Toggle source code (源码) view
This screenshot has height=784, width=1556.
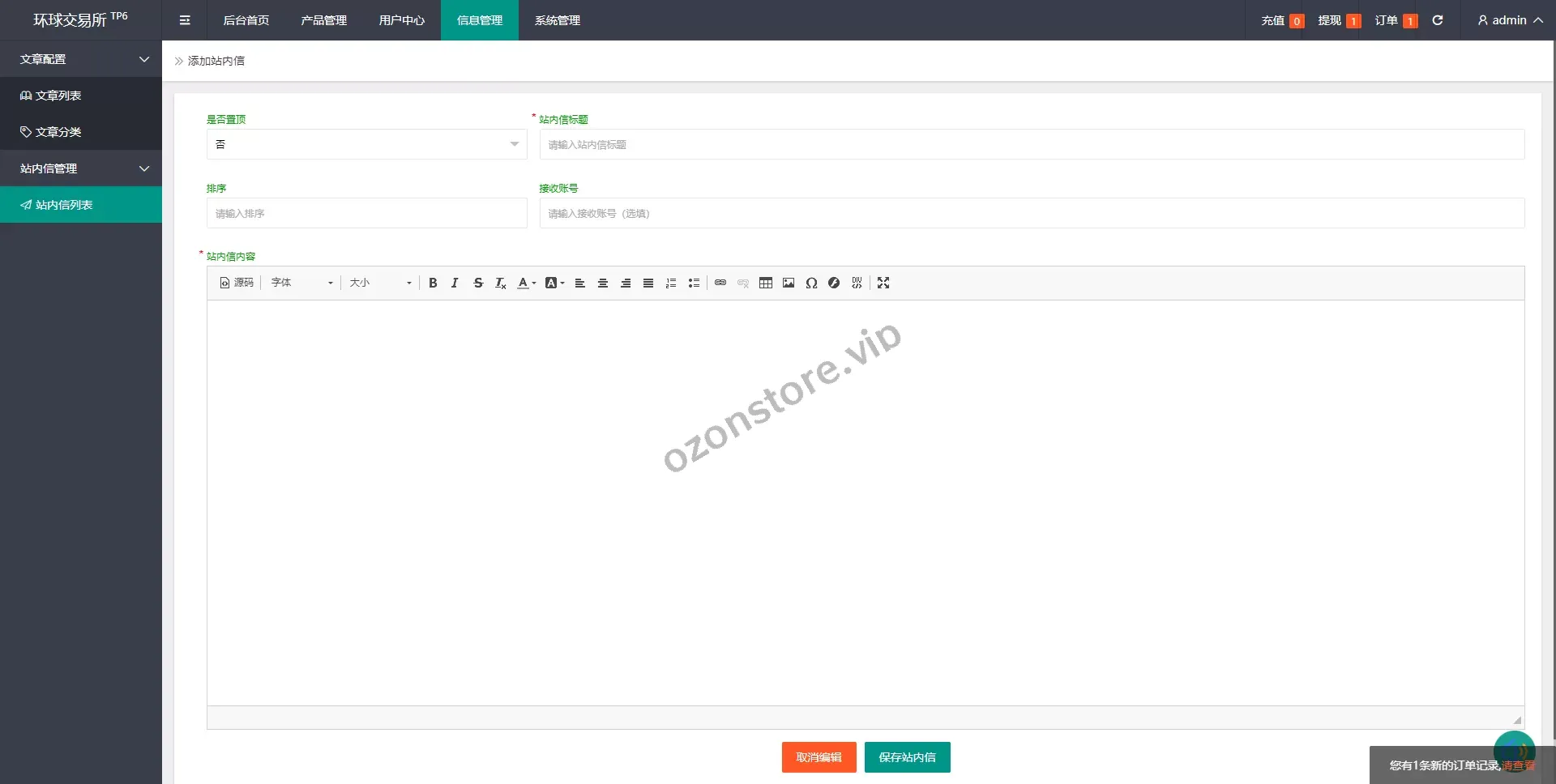(x=237, y=283)
